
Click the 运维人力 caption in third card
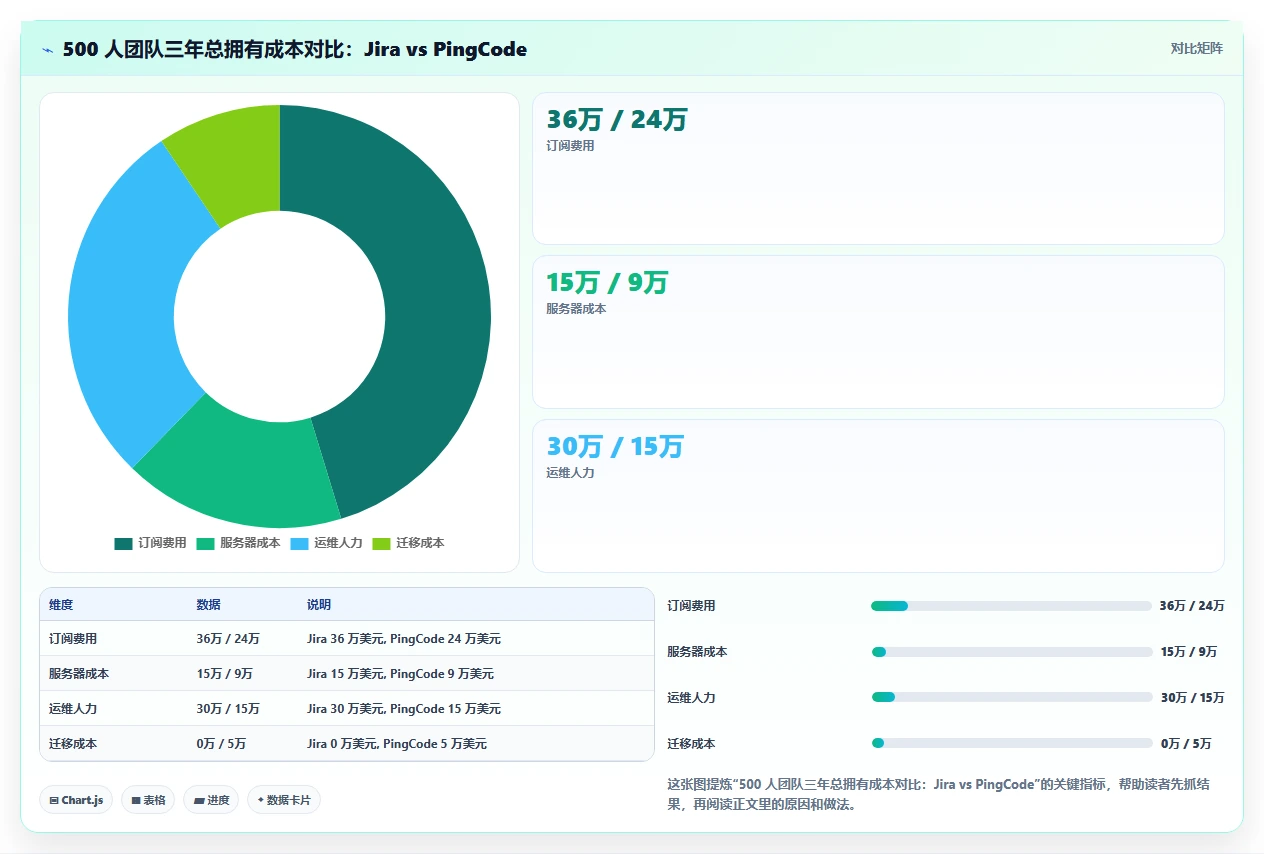(570, 472)
